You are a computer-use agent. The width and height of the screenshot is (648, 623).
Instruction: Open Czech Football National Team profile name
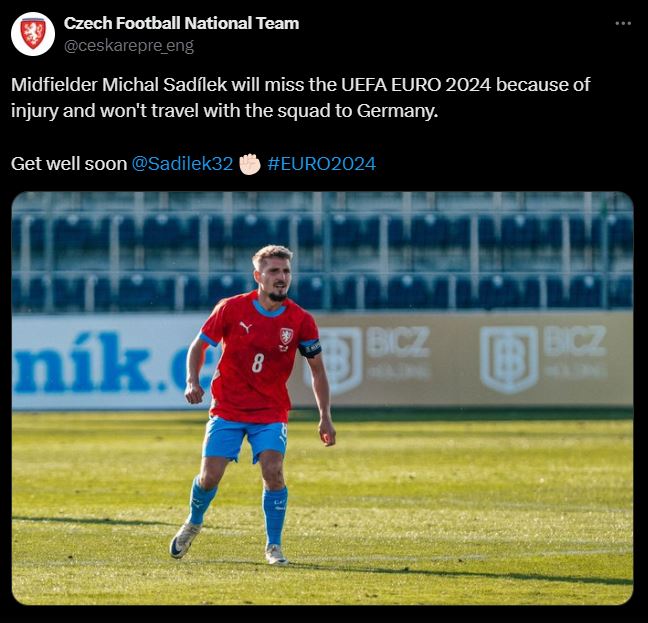click(181, 24)
